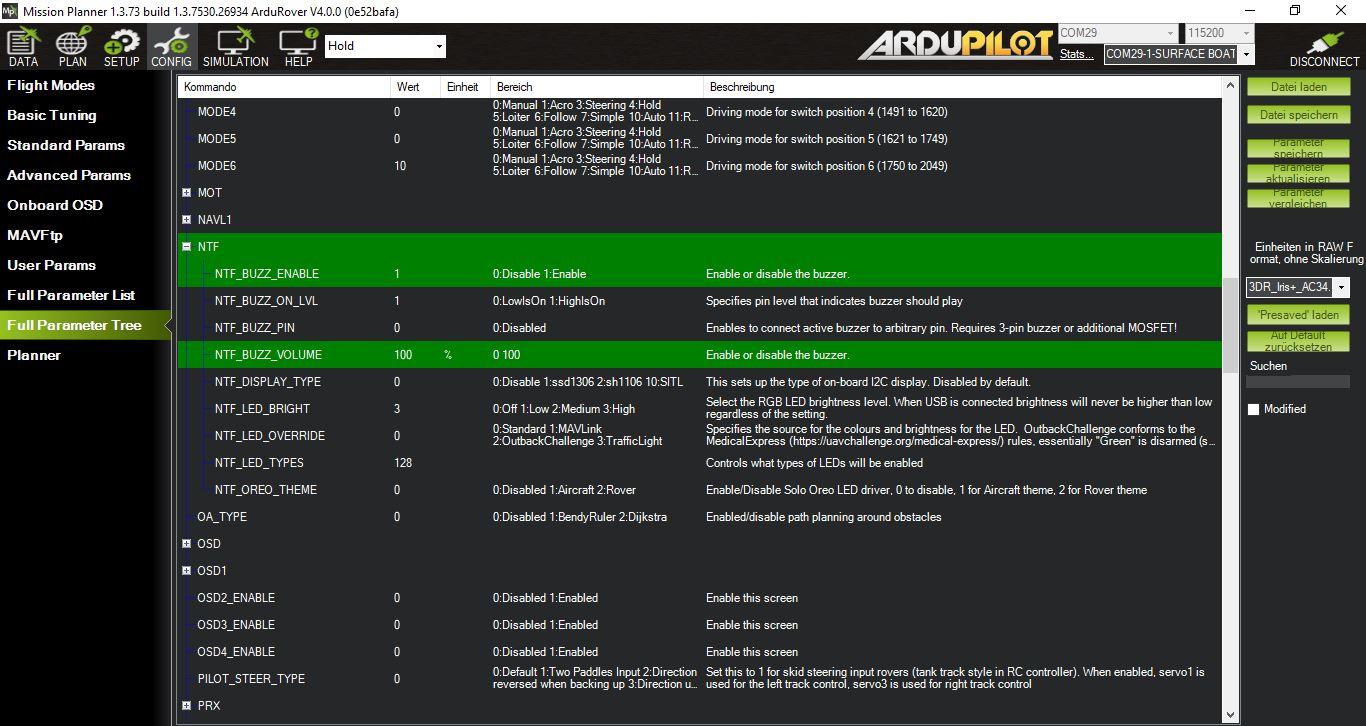Open the PLAN screen icon

(x=72, y=47)
